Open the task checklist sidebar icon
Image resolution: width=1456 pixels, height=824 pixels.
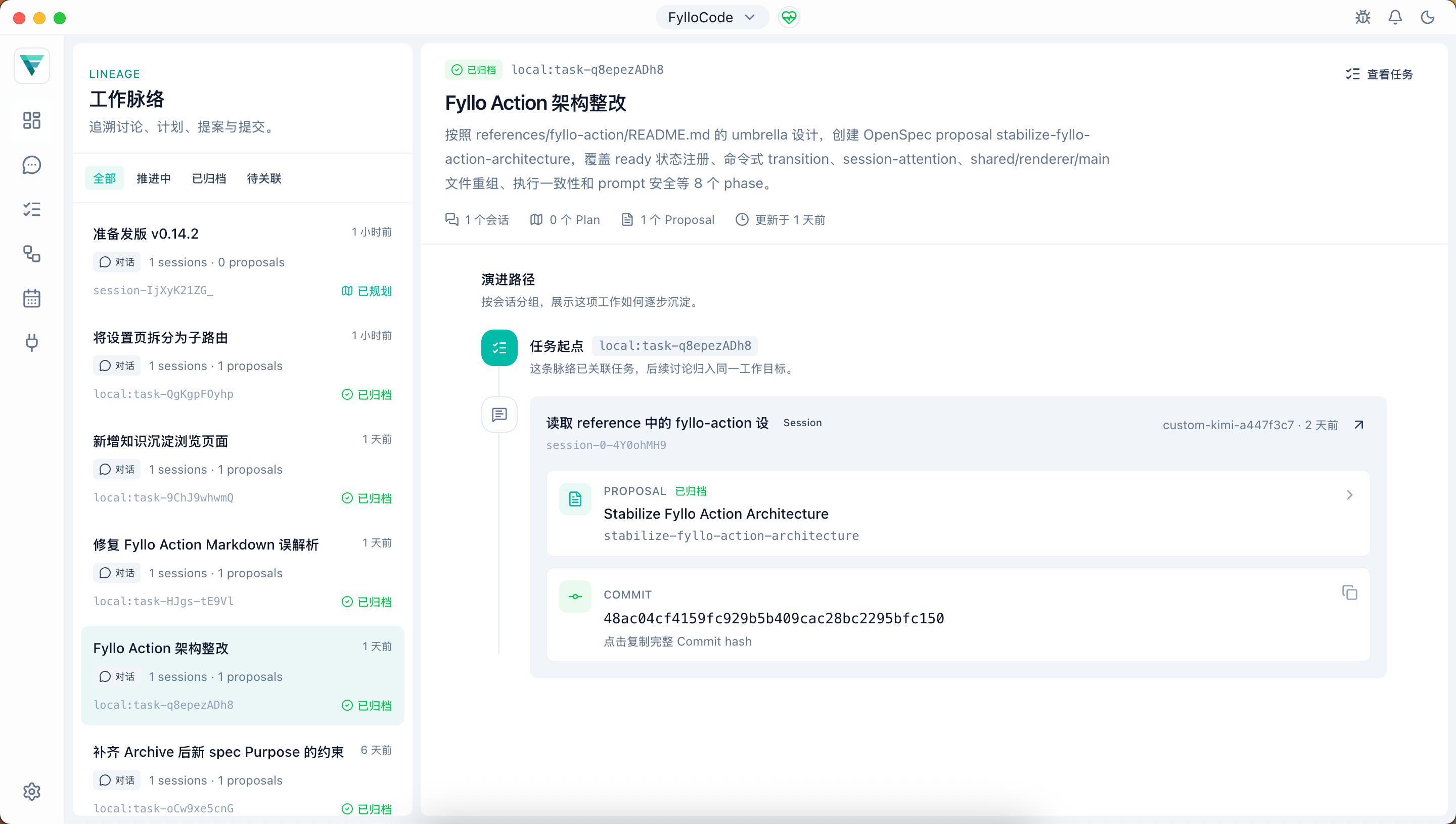pos(32,209)
